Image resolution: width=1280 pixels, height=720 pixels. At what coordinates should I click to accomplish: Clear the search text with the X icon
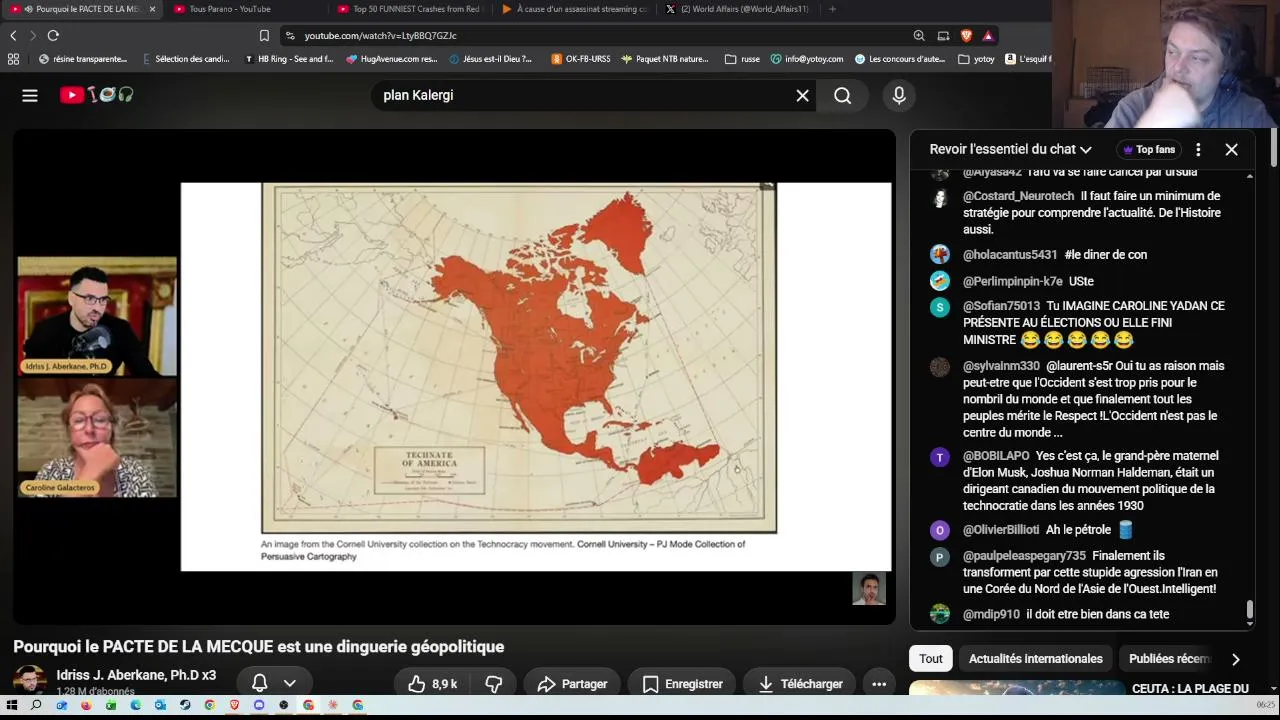point(802,95)
